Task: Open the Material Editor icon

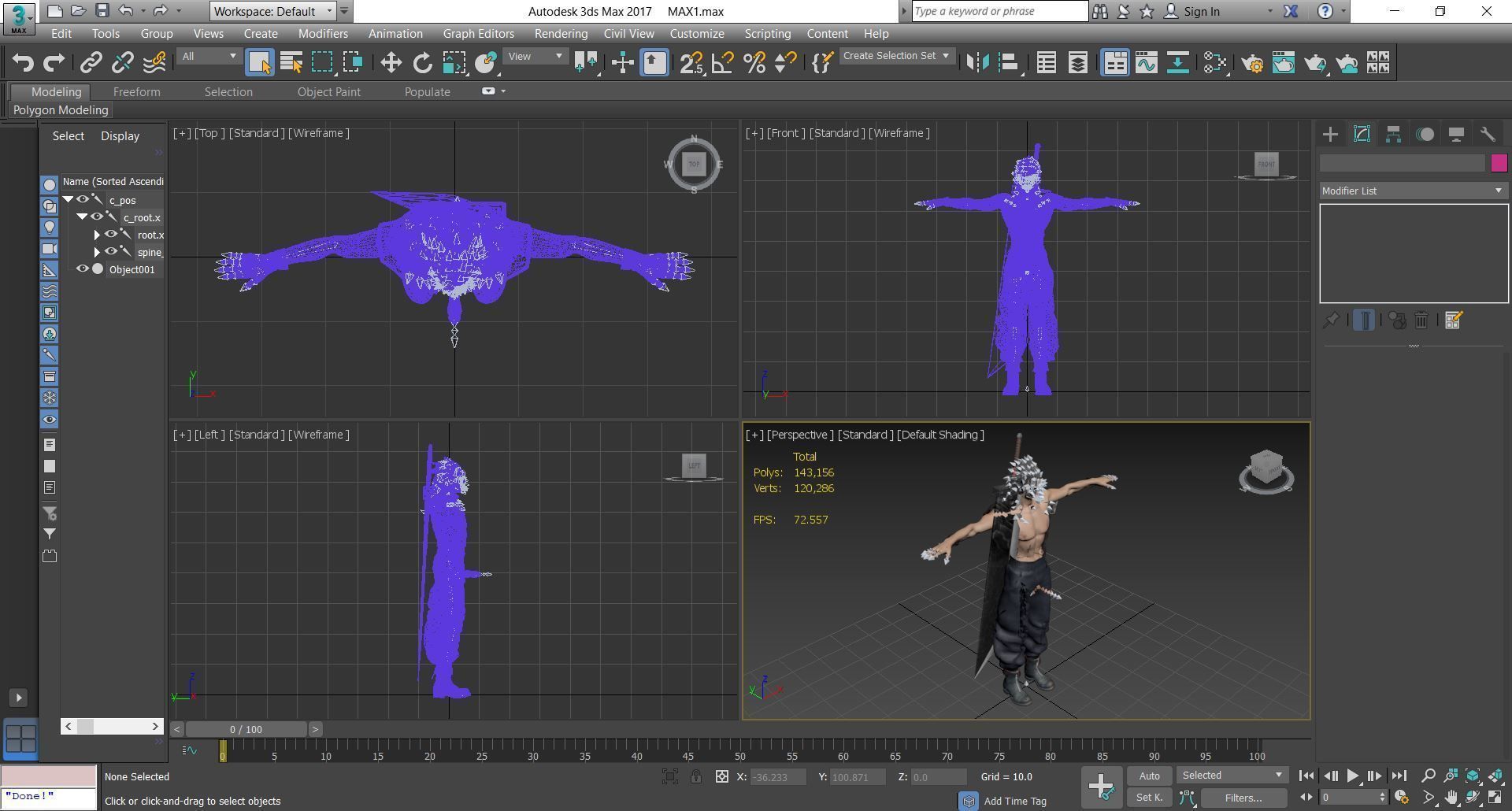Action: tap(1215, 62)
